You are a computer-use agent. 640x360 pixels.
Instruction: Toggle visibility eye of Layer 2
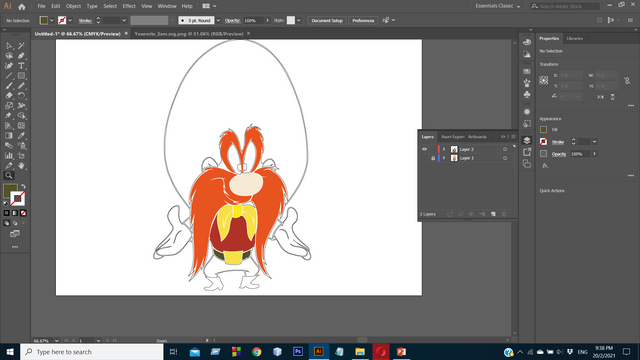click(x=424, y=149)
